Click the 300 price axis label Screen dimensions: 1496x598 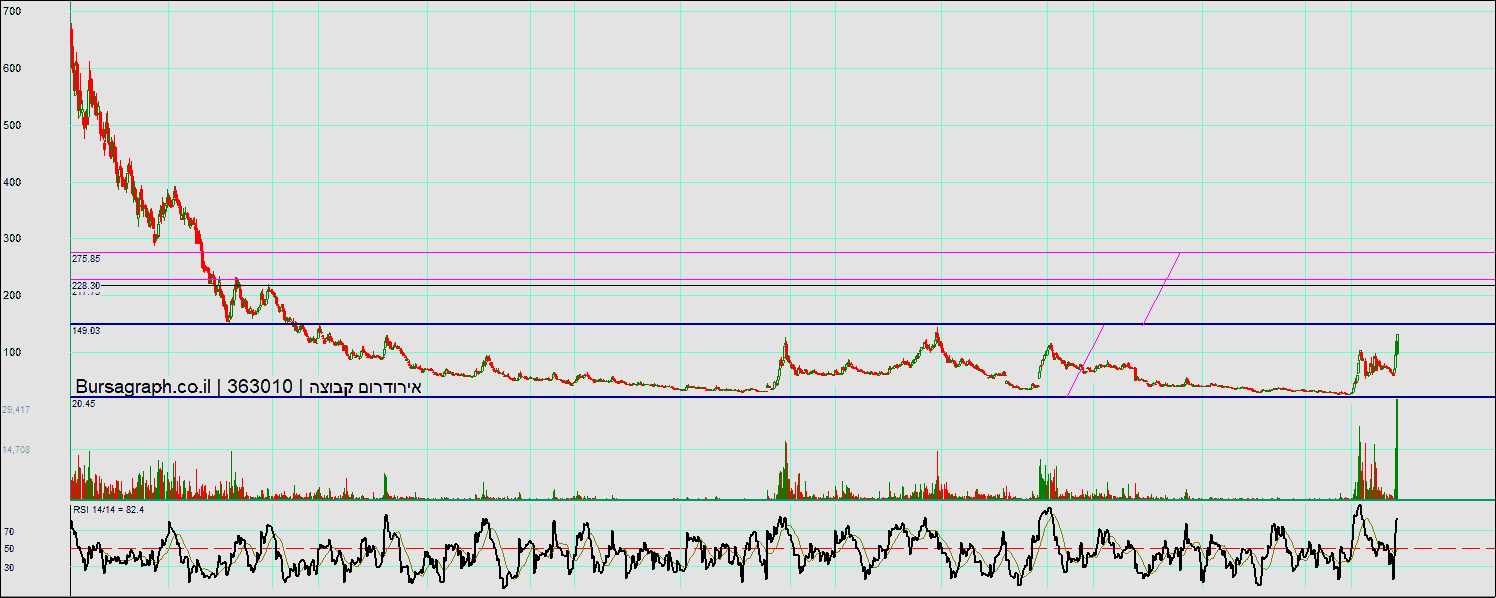tap(11, 238)
